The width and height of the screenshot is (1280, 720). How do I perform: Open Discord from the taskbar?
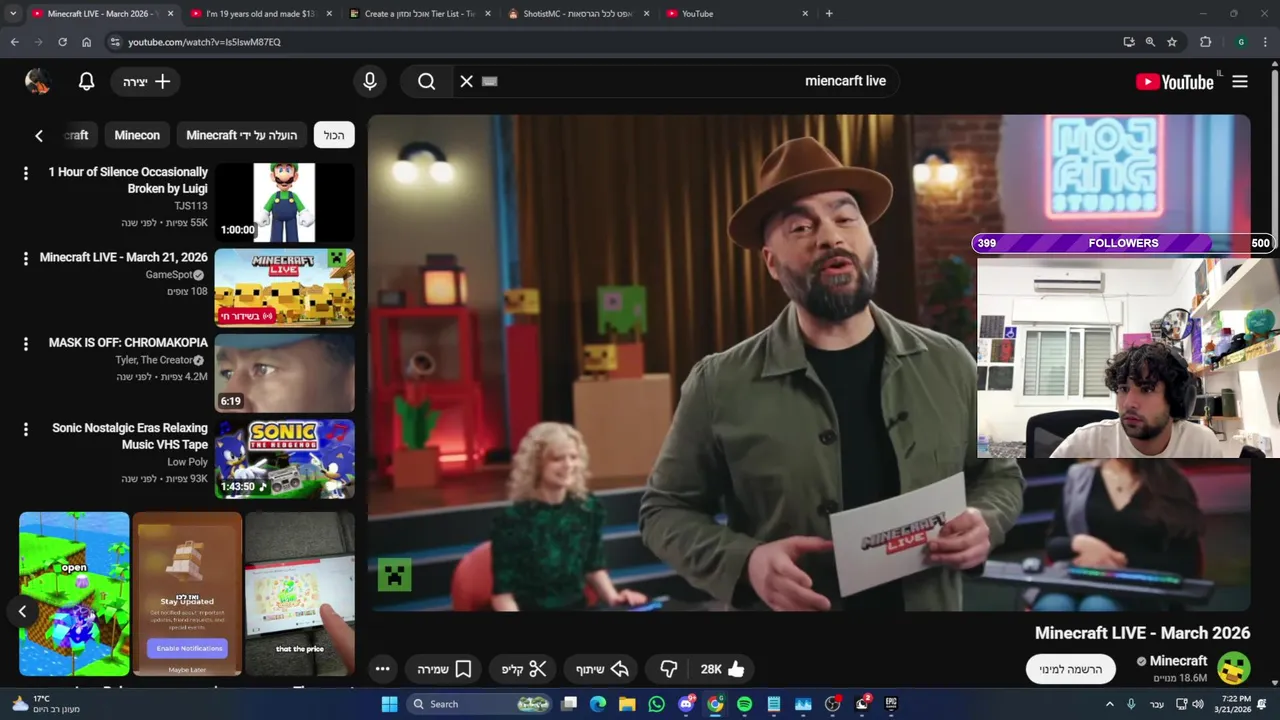pos(686,704)
